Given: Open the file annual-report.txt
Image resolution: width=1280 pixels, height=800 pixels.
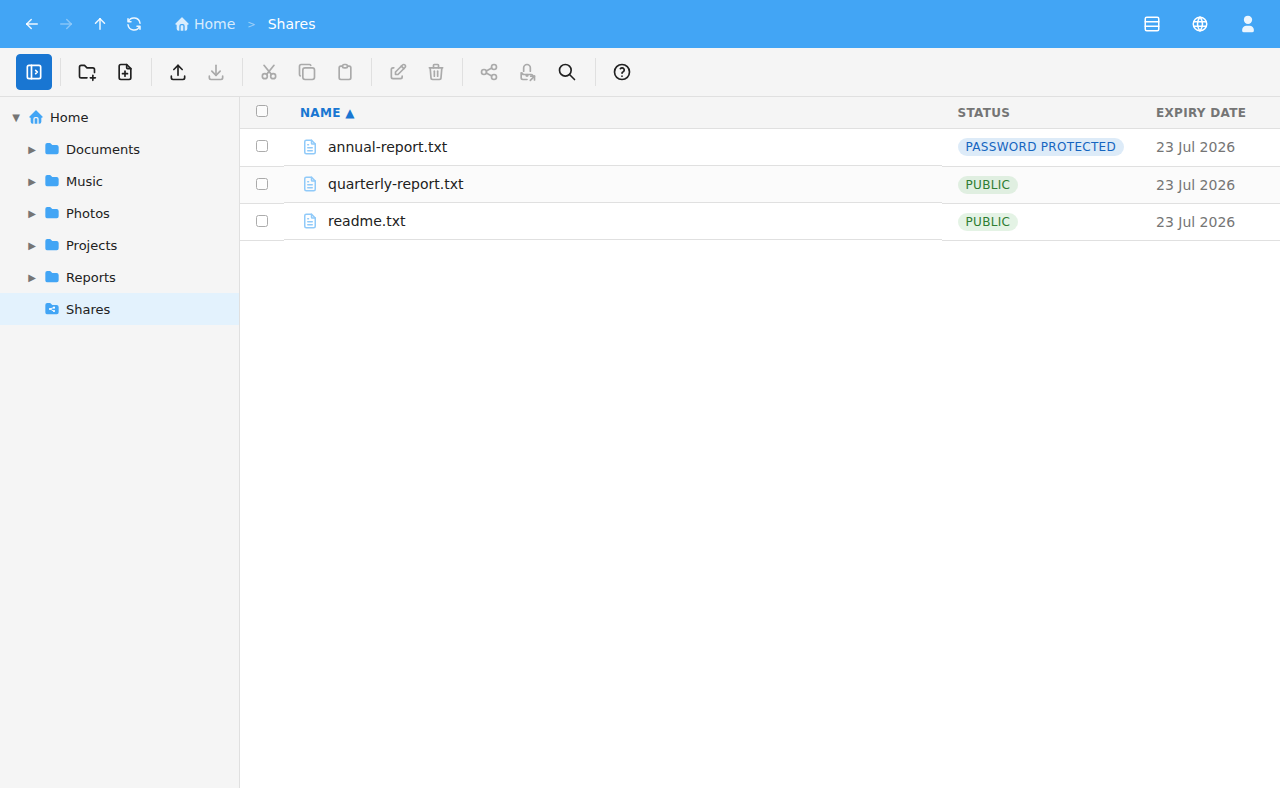Looking at the screenshot, I should point(387,147).
